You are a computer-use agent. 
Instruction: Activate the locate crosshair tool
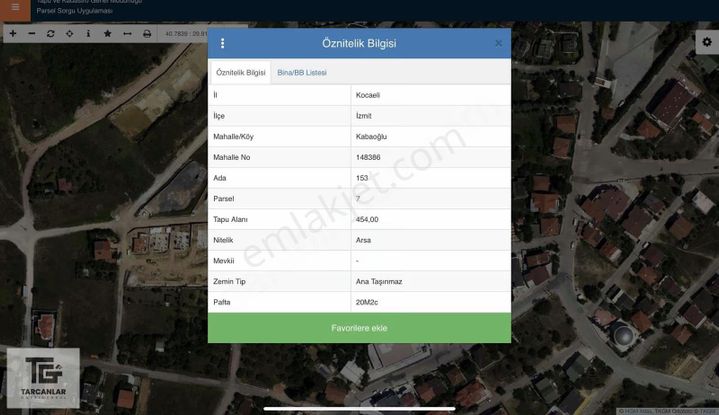(x=69, y=33)
